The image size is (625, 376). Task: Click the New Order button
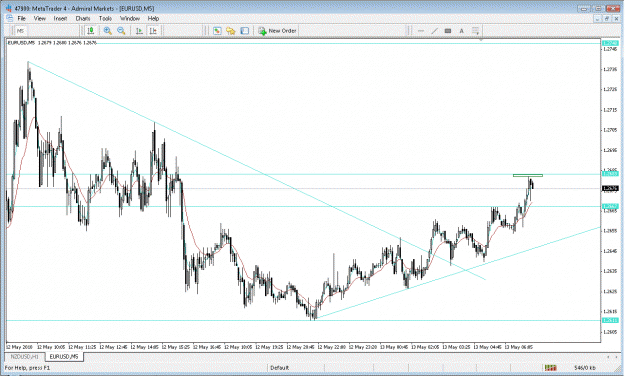(x=277, y=31)
